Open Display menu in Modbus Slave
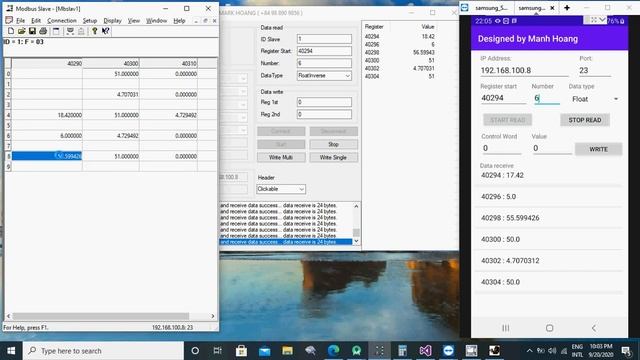This screenshot has width=640, height=360. click(x=112, y=20)
